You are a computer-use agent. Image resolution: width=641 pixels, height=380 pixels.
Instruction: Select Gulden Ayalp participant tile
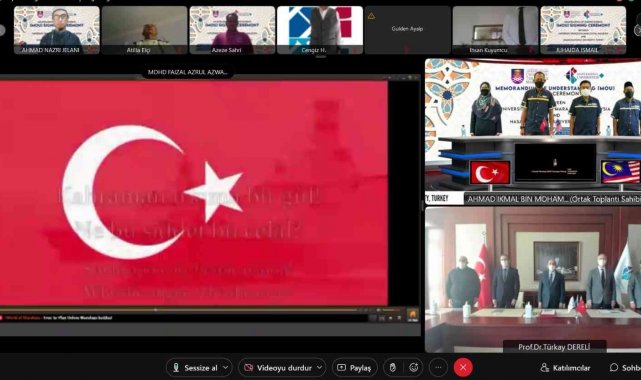(x=408, y=30)
